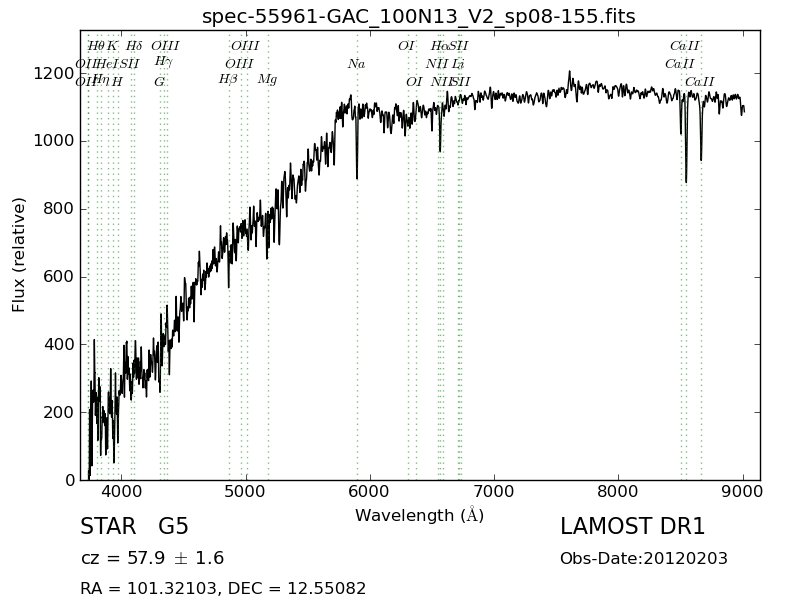
Task: Click the 'LAMOST DR1' label
Action: (632, 526)
